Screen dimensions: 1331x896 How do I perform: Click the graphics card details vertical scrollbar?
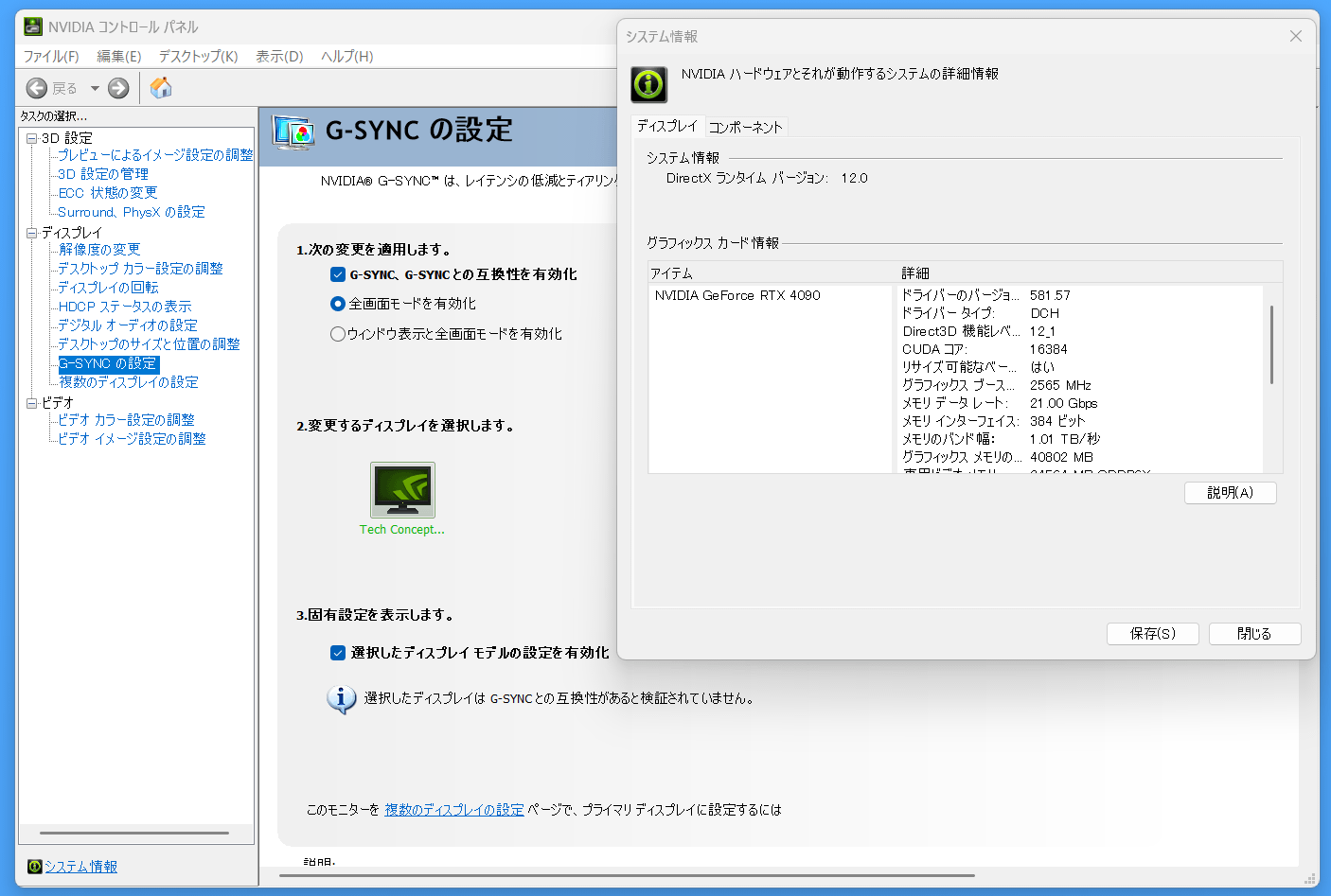[1271, 344]
